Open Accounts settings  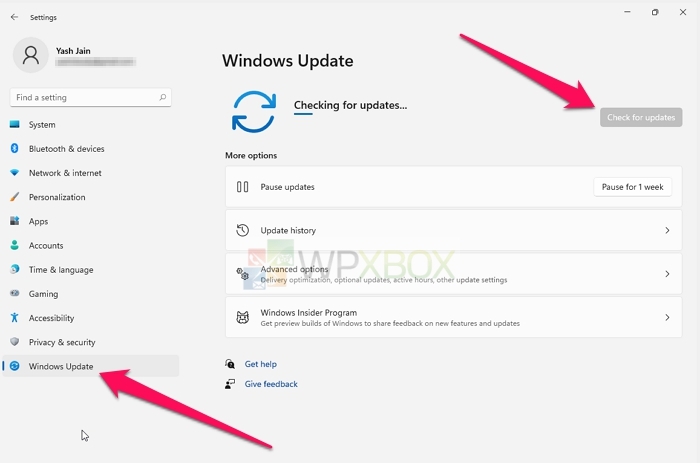(x=91, y=245)
